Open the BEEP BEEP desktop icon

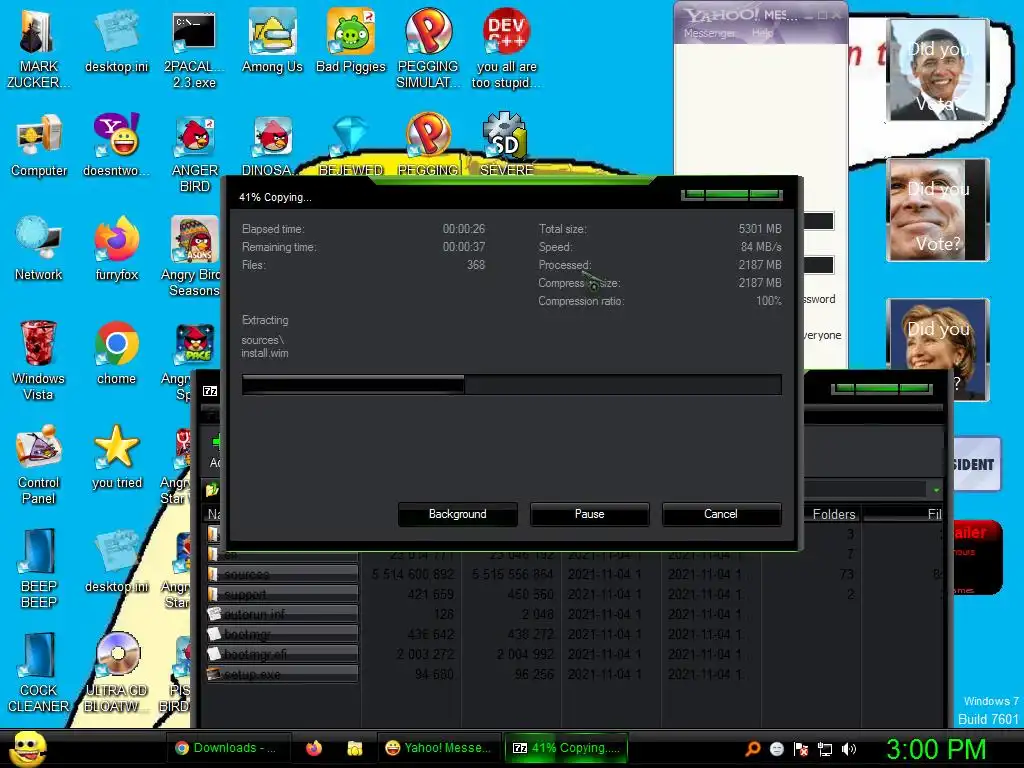point(39,568)
